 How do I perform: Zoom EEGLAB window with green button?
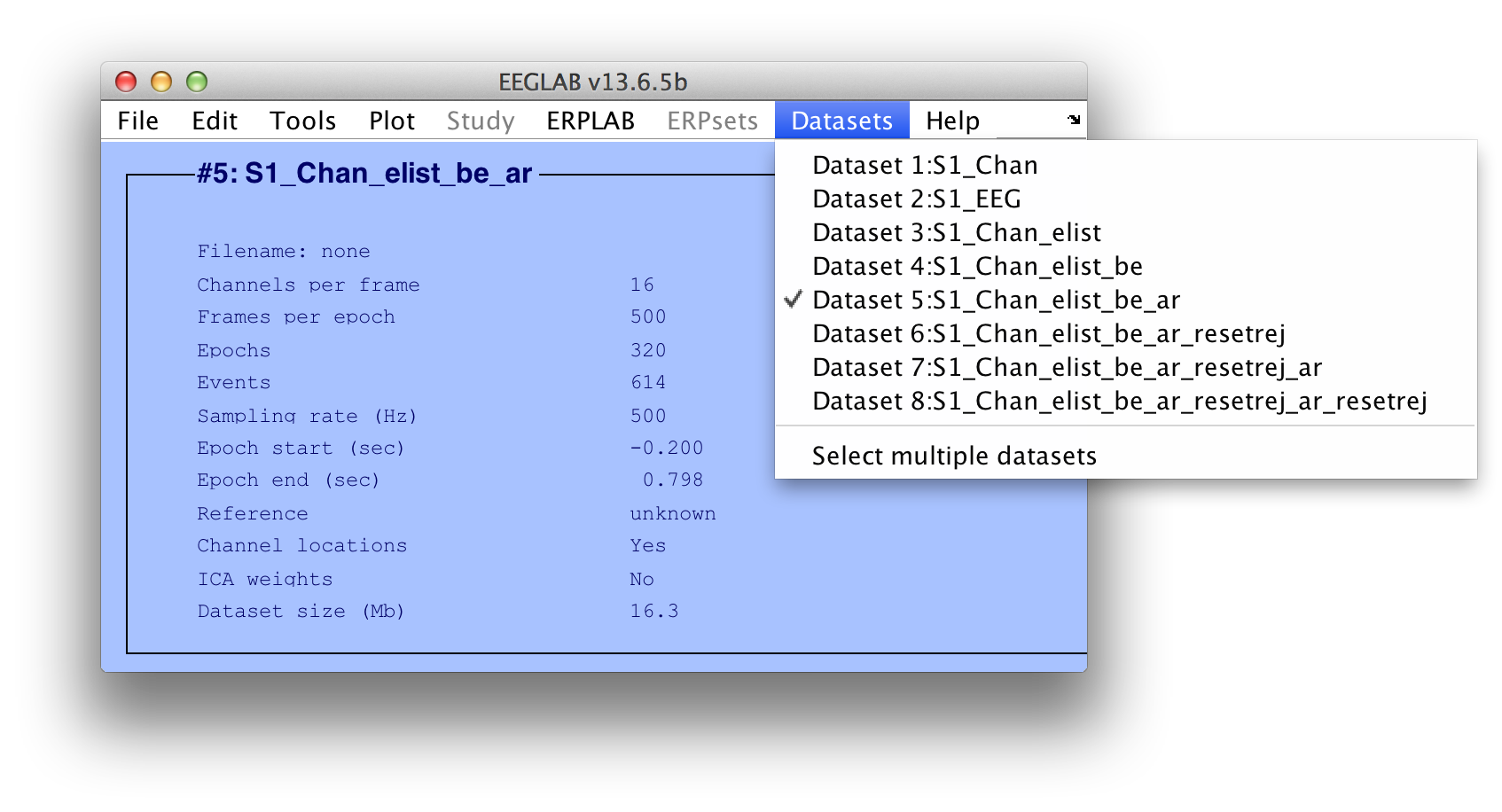click(197, 82)
